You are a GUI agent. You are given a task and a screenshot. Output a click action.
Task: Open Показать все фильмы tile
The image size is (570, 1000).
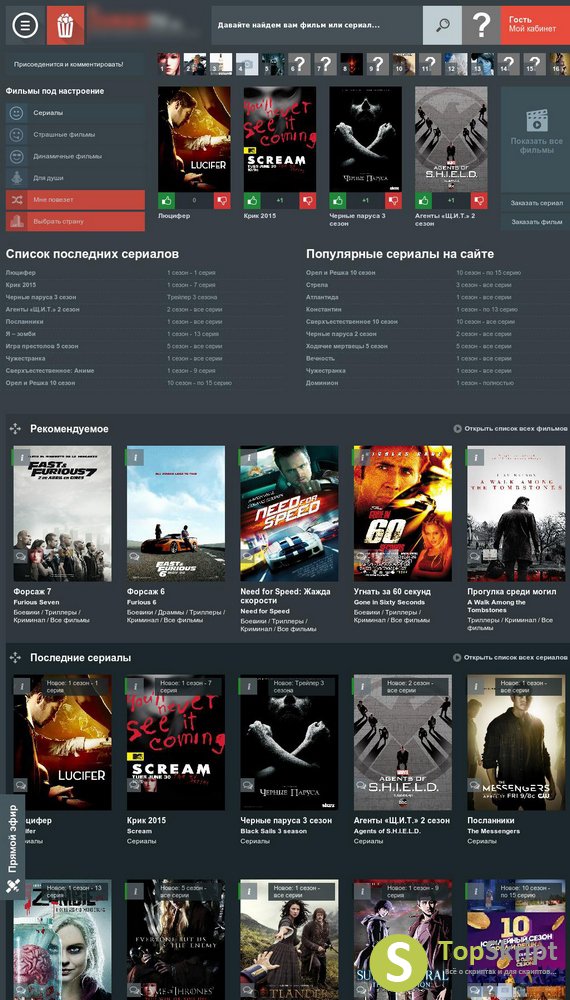(536, 139)
